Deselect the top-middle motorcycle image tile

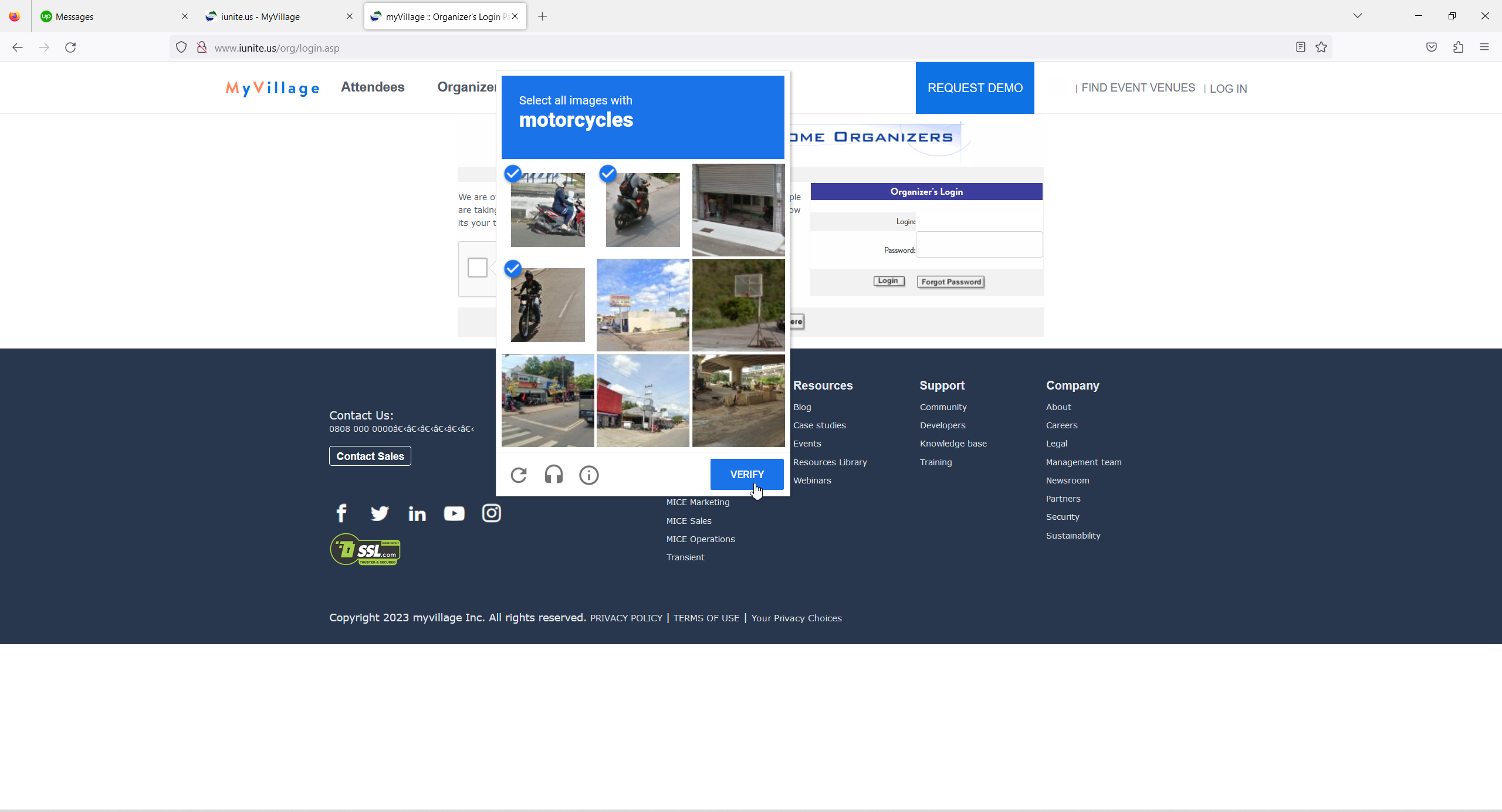(642, 209)
